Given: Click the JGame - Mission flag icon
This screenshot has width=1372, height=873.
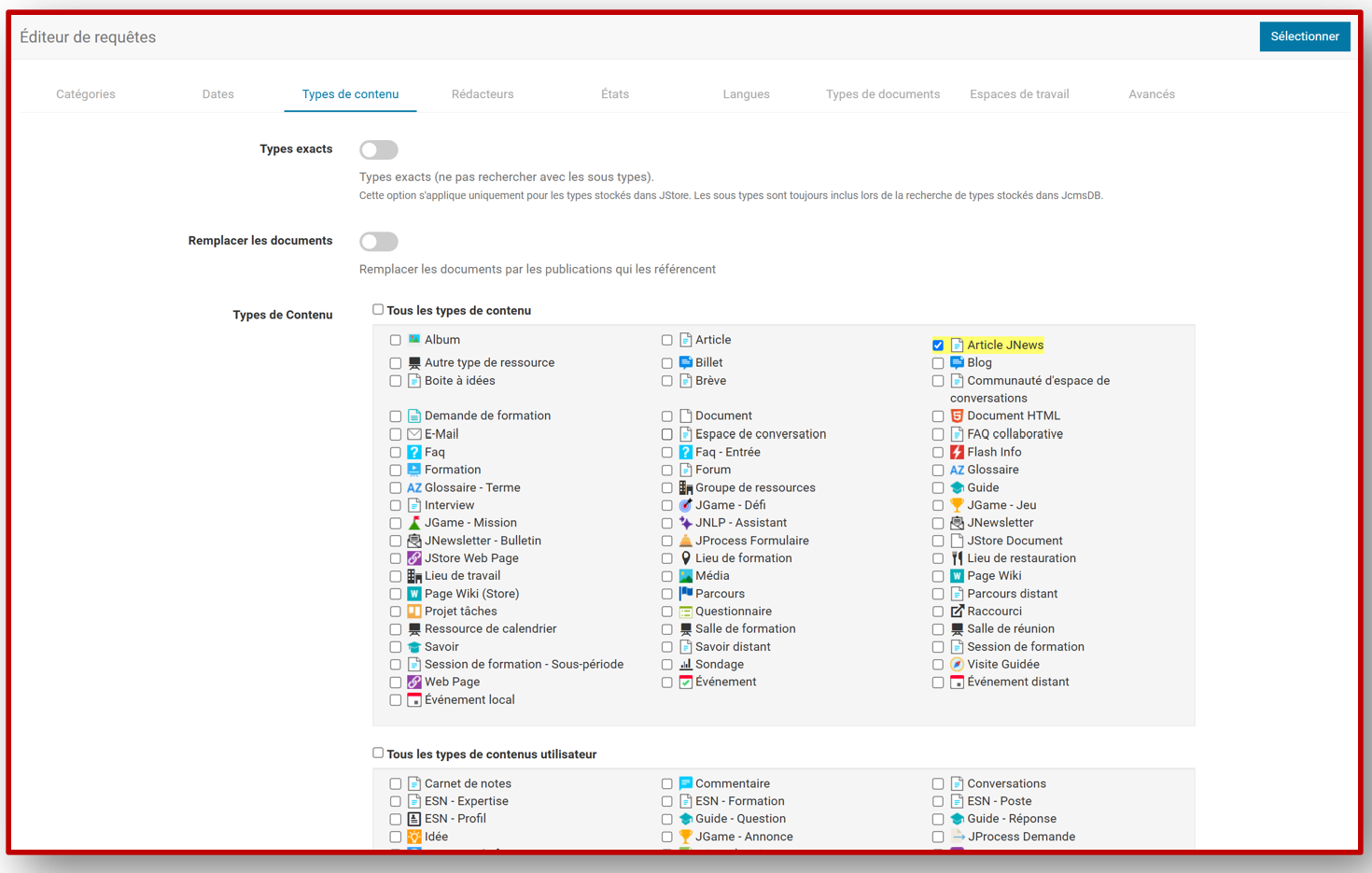Looking at the screenshot, I should (414, 523).
